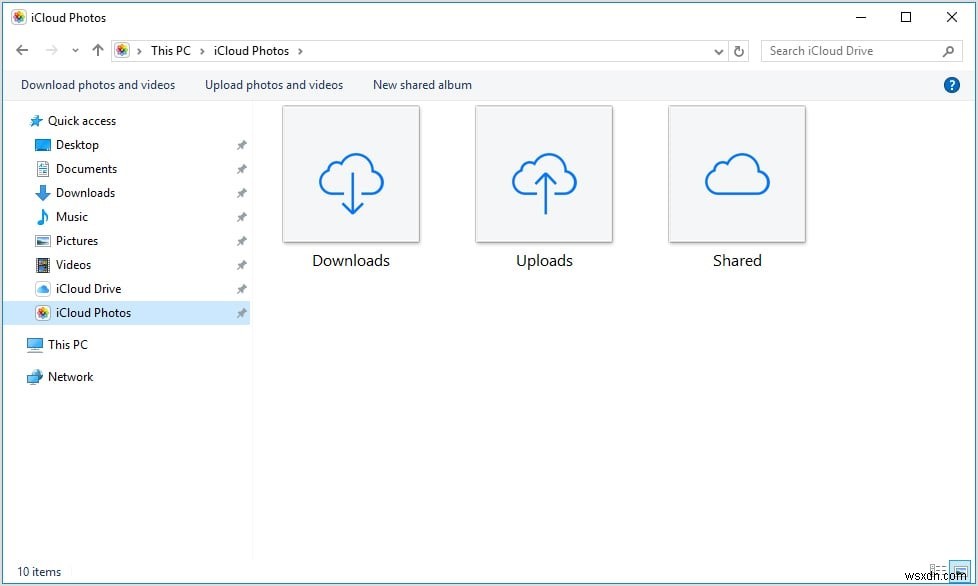Click Download photos and videos
Image resolution: width=978 pixels, height=586 pixels.
97,85
